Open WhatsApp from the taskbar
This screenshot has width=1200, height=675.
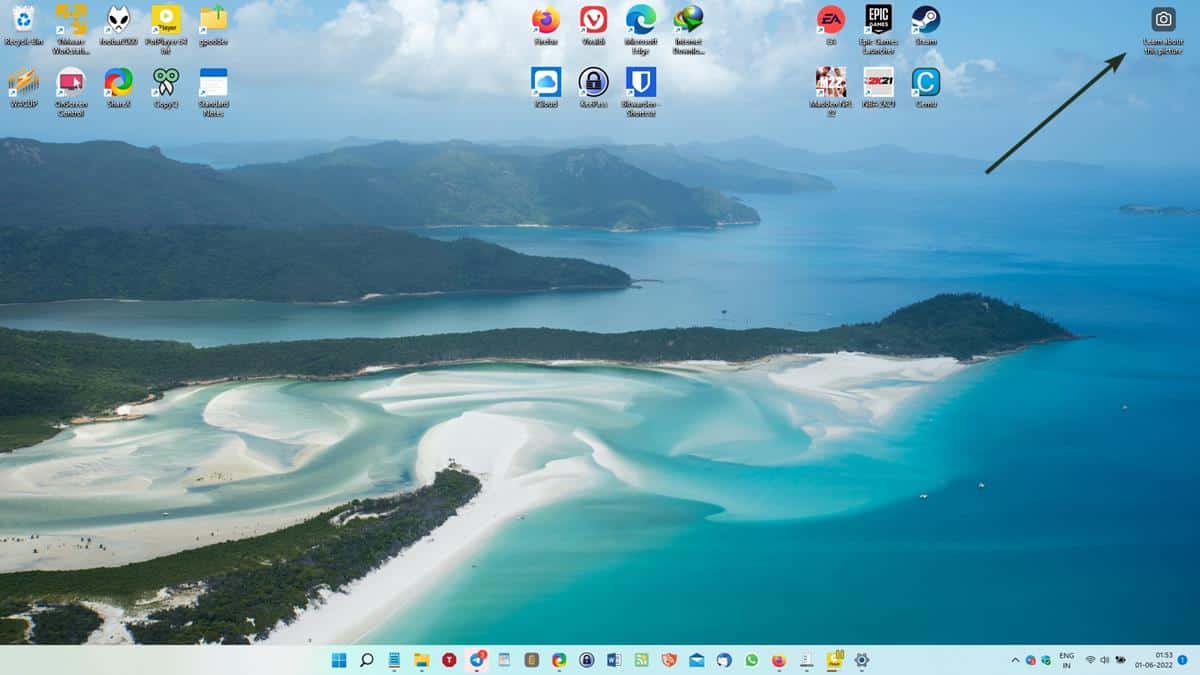751,660
